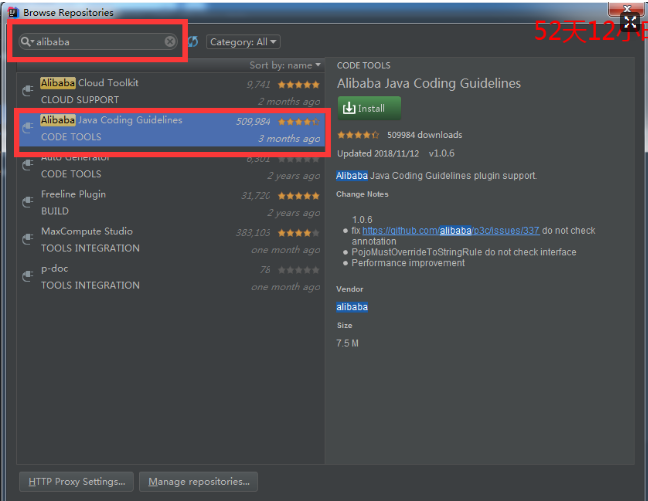This screenshot has width=648, height=501.
Task: Focus the alibaba search input field
Action: 99,41
